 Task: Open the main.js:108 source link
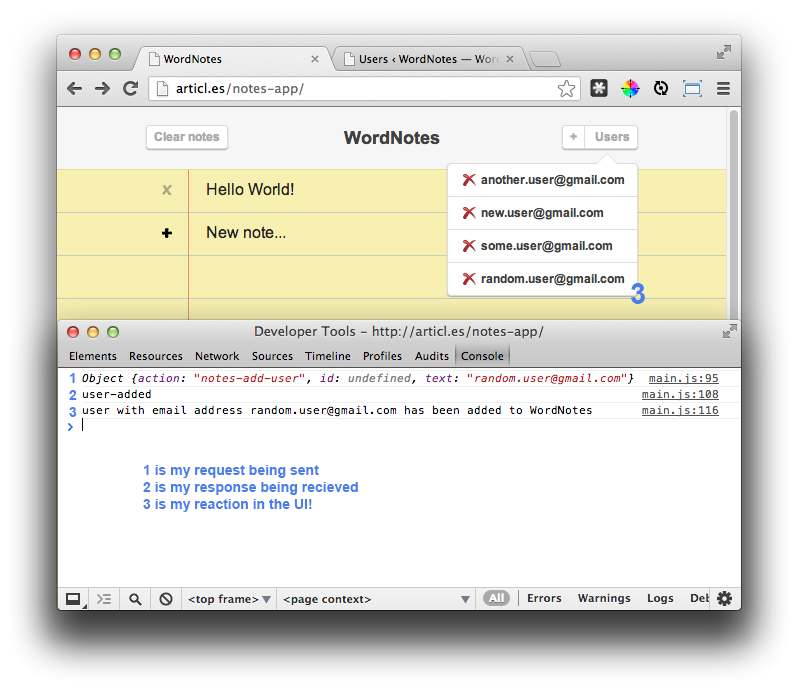[680, 394]
